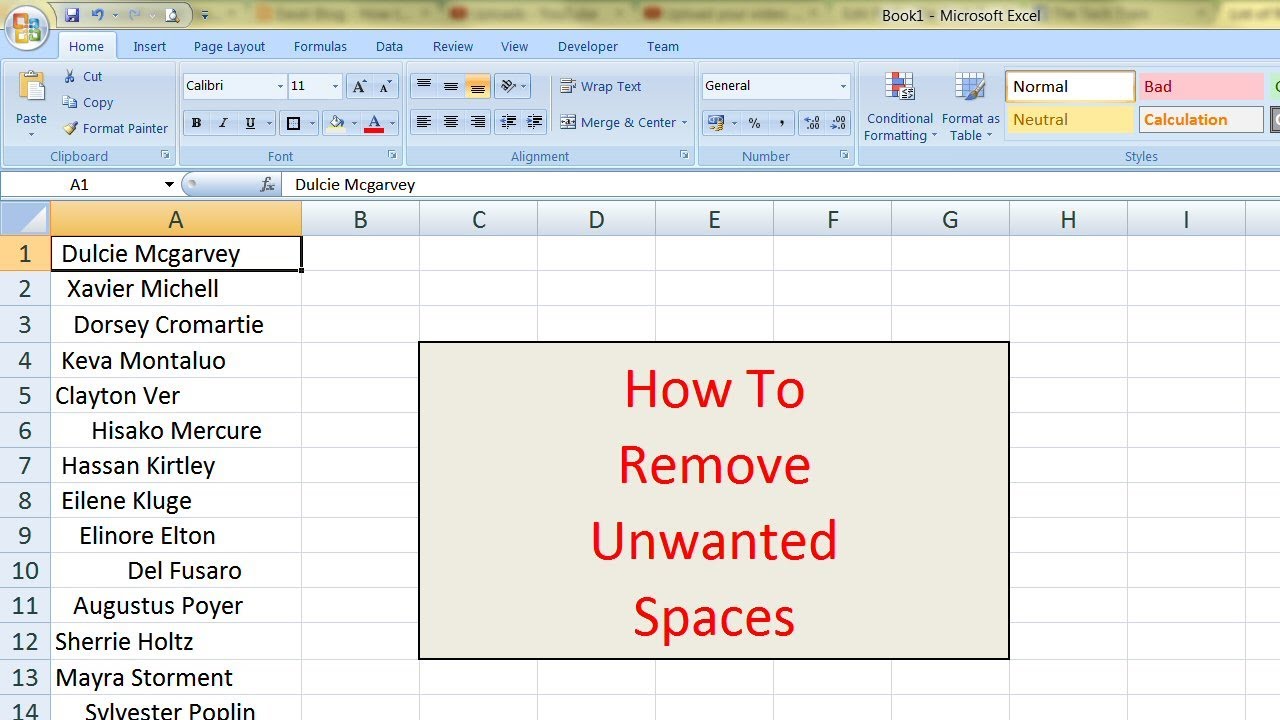Screen dimensions: 1280x720
Task: Click the Select All corner button
Action: [x=25, y=219]
